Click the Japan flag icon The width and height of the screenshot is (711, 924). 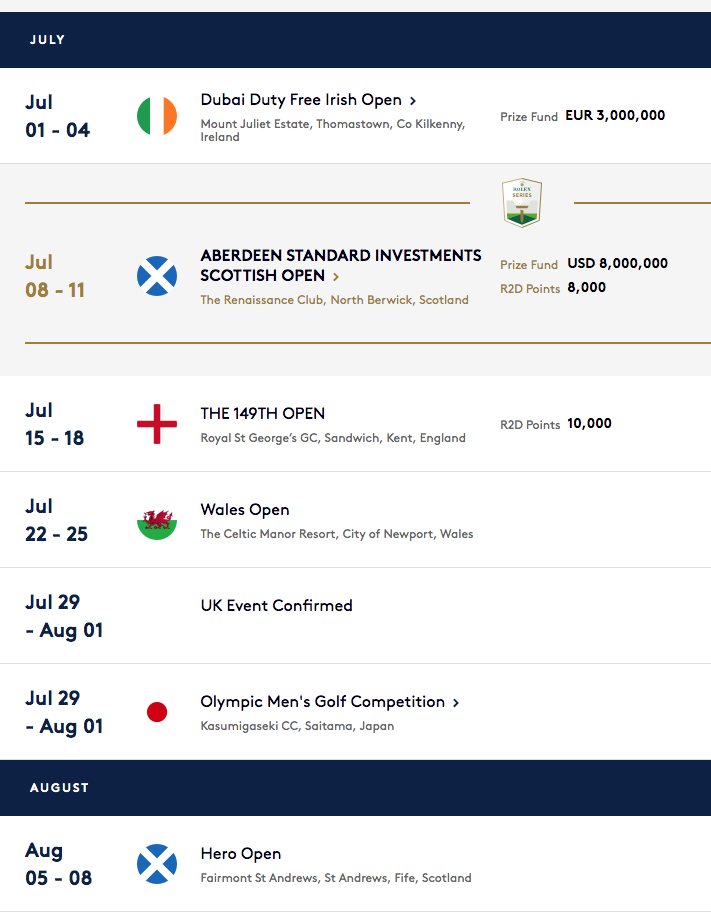click(157, 712)
